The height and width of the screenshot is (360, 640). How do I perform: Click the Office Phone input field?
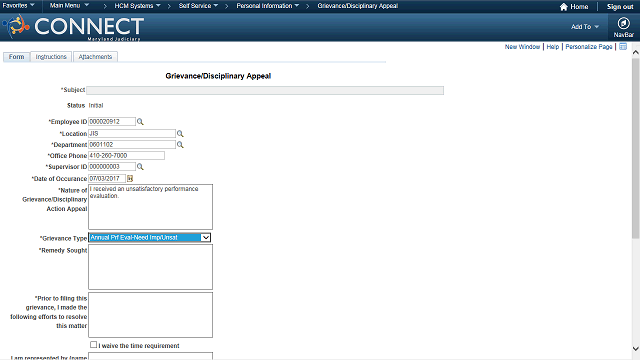coord(127,156)
